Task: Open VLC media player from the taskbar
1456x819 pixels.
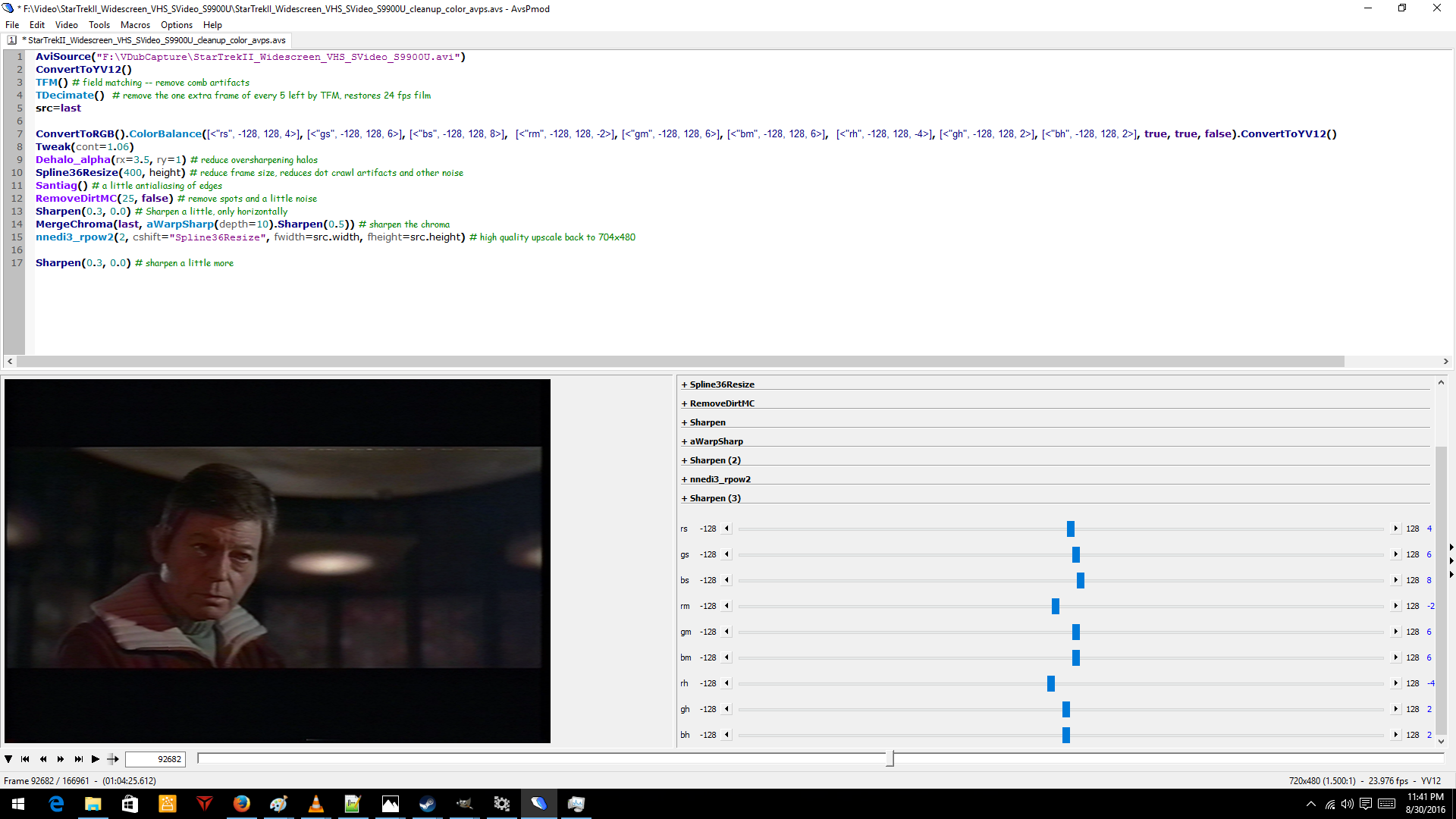Action: pos(316,804)
